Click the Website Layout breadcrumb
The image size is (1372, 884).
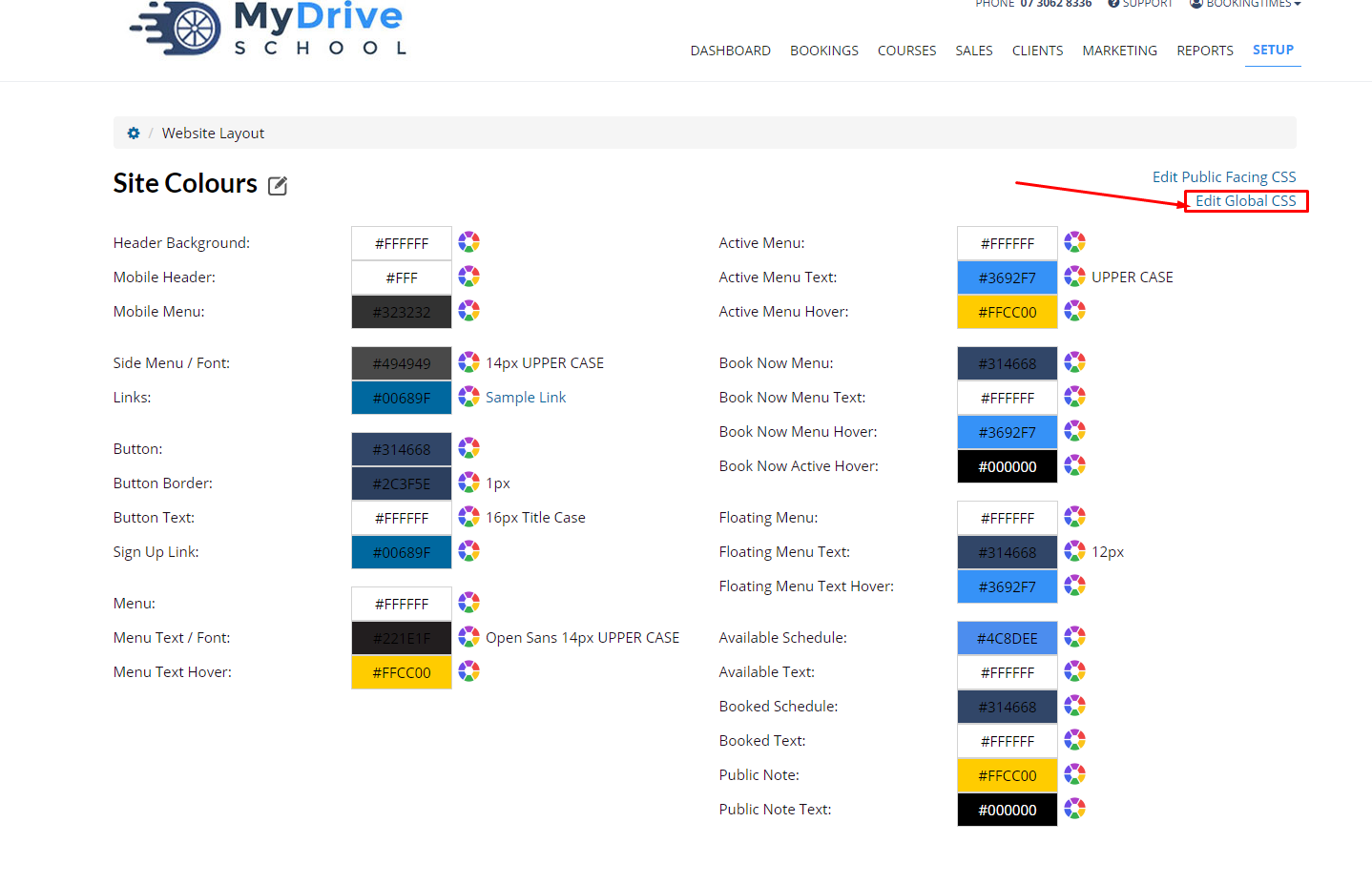tap(213, 134)
